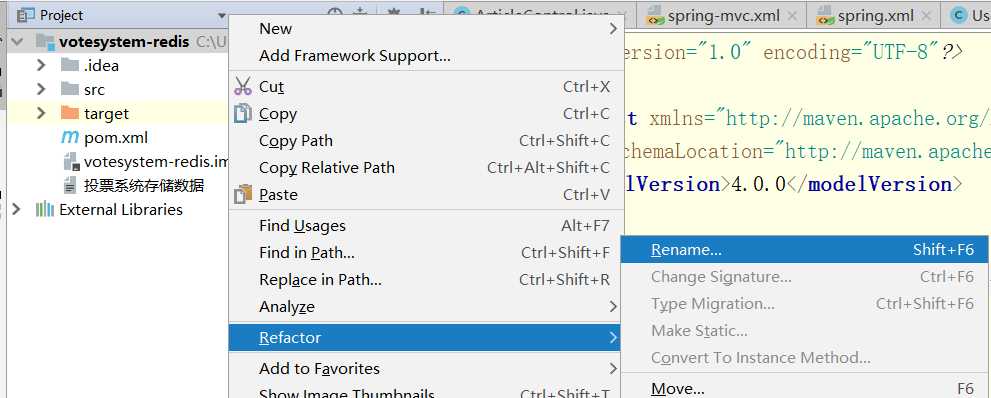991x398 pixels.
Task: Select Copy Relative Path menu entry
Action: pyautogui.click(x=426, y=167)
